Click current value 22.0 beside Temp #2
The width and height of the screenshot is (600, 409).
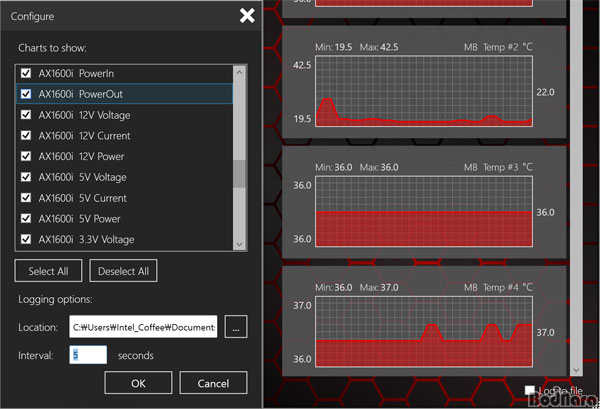point(545,92)
